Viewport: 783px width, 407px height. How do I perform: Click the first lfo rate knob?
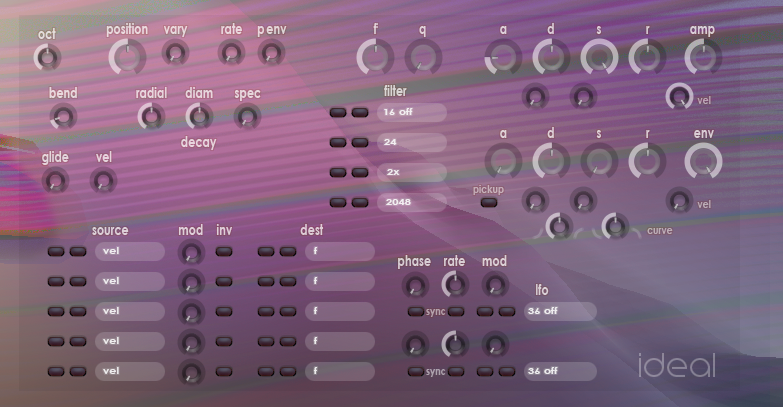[455, 285]
